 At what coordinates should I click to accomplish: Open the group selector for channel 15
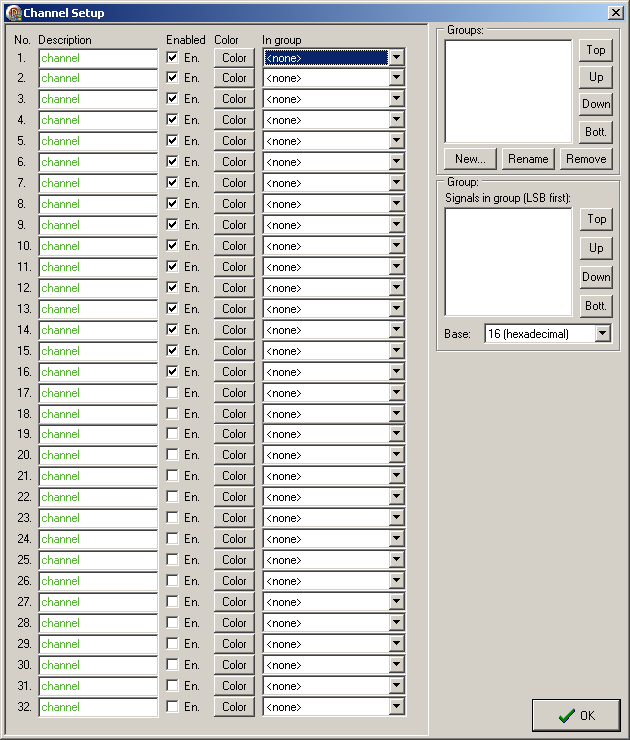pos(396,351)
